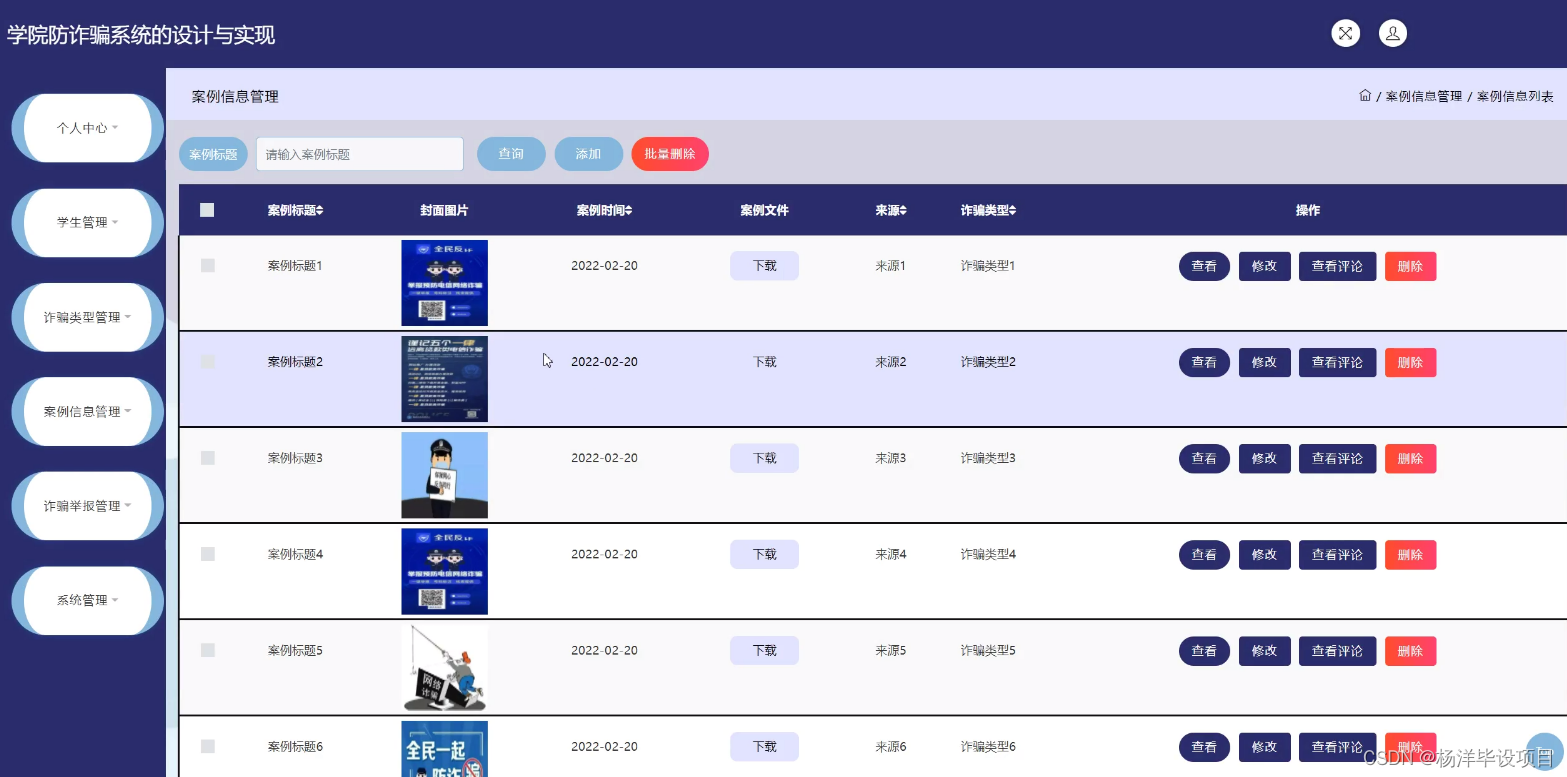Expand the 学生管理 sidebar menu
Image resolution: width=1567 pixels, height=777 pixels.
87,222
